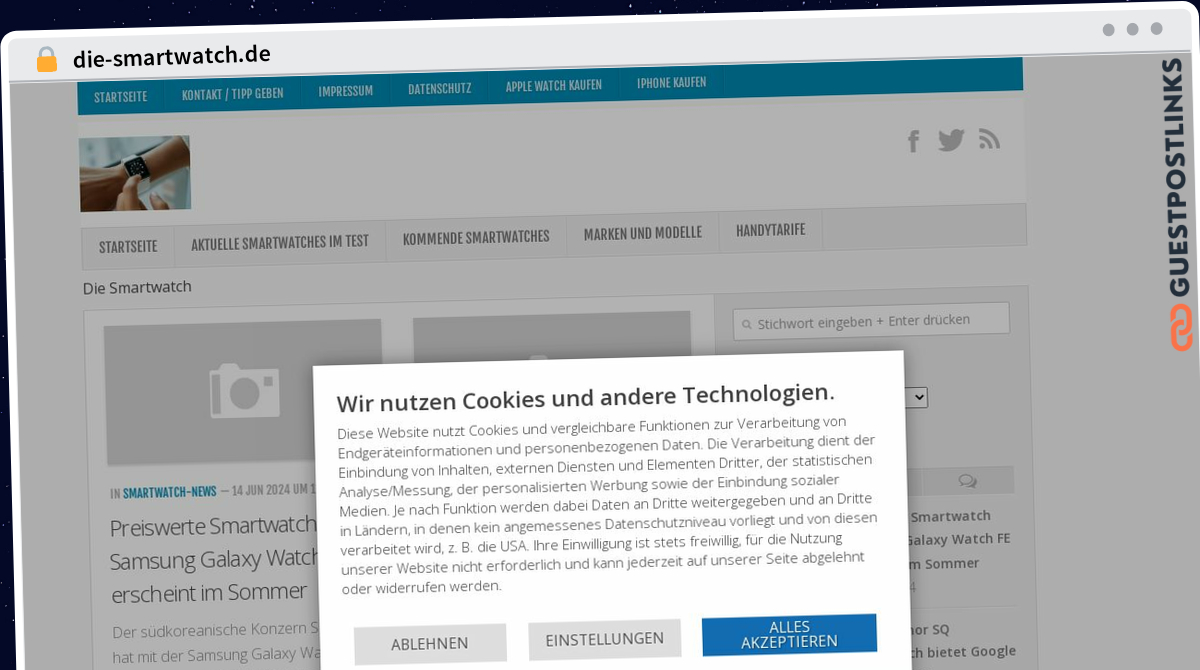Open the sidebar dropdown select box
The height and width of the screenshot is (670, 1200).
[x=915, y=397]
